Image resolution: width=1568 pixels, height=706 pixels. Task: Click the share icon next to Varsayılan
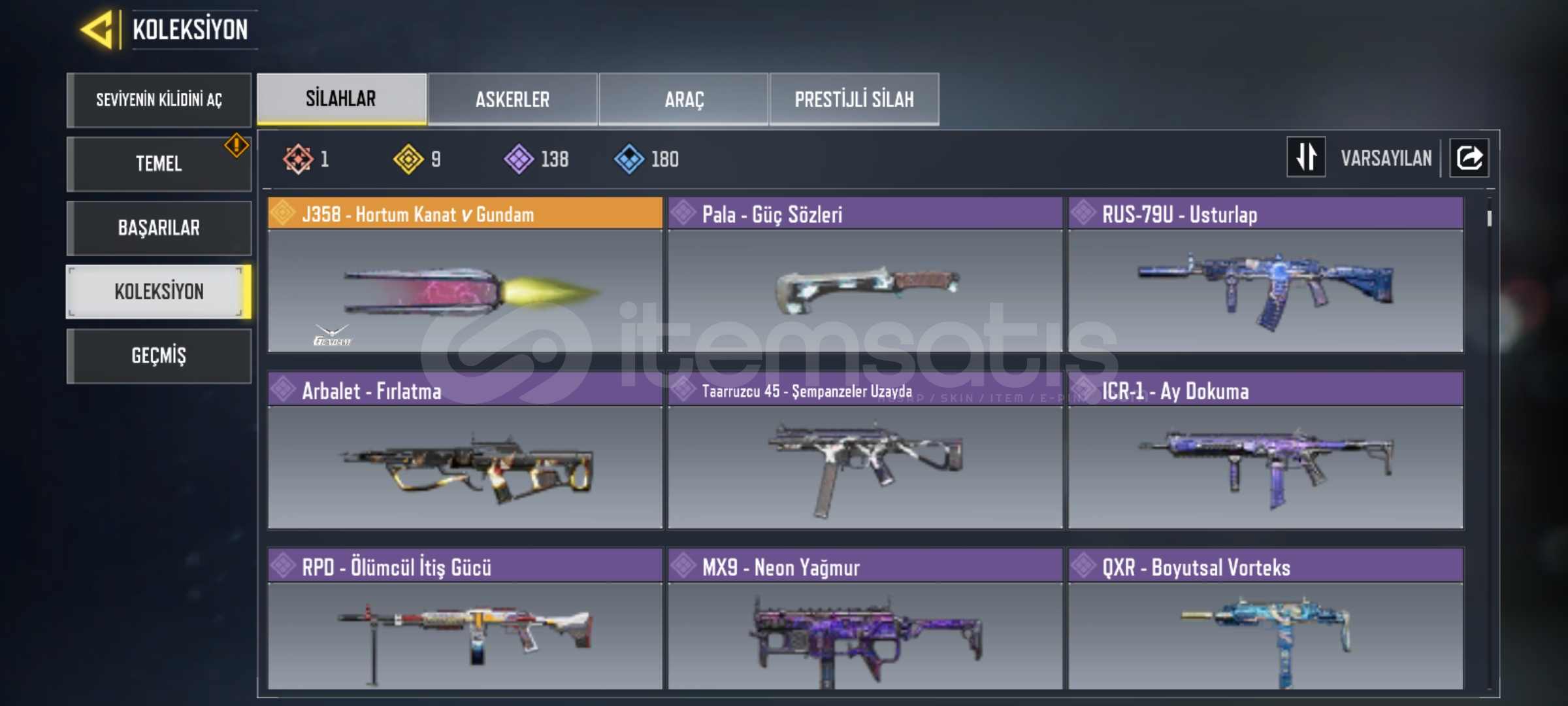(1469, 158)
